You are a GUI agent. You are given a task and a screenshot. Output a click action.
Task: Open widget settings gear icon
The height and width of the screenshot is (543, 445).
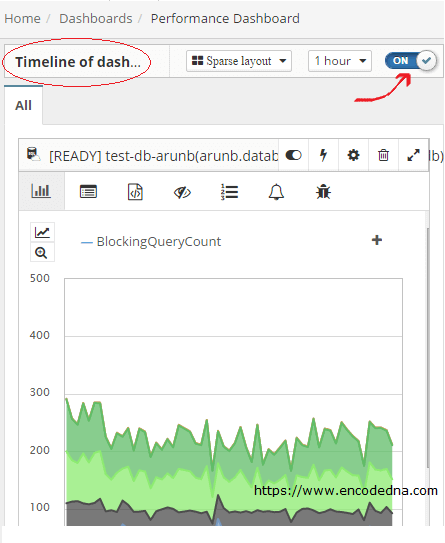(x=353, y=155)
